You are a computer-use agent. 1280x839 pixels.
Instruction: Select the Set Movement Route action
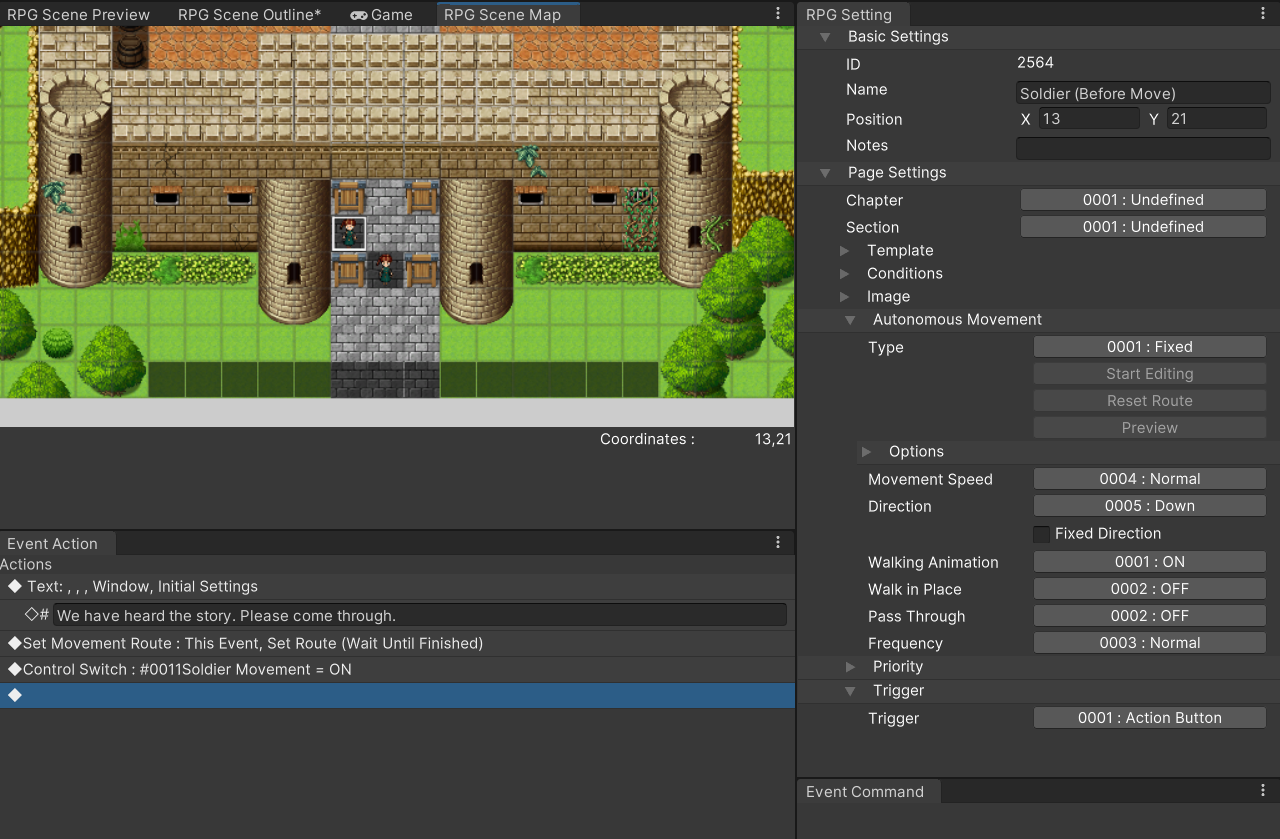[252, 643]
